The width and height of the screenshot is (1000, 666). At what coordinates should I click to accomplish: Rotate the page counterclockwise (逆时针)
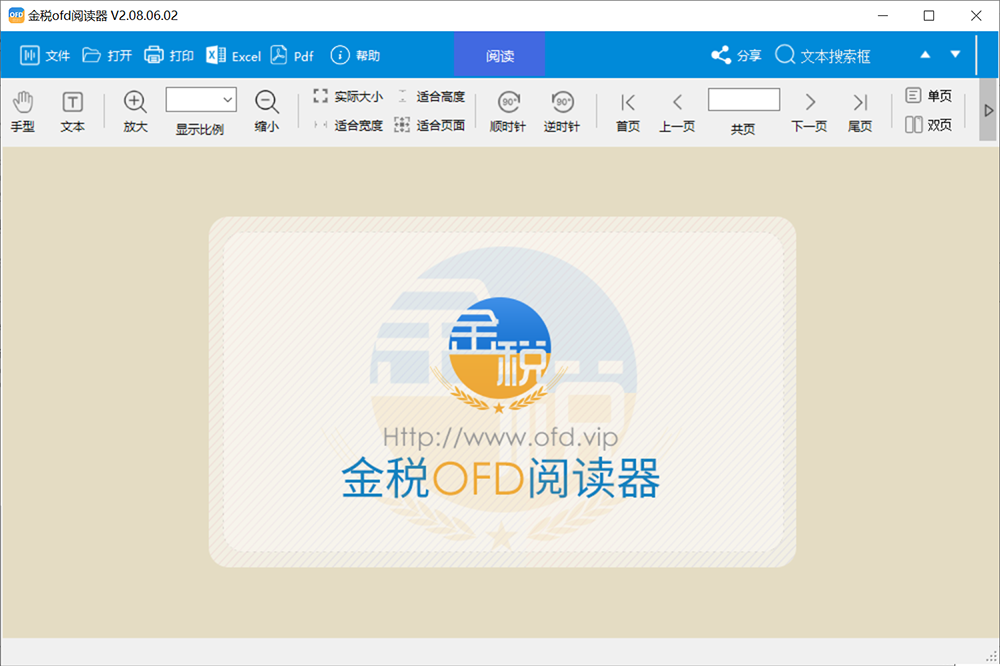(x=563, y=108)
